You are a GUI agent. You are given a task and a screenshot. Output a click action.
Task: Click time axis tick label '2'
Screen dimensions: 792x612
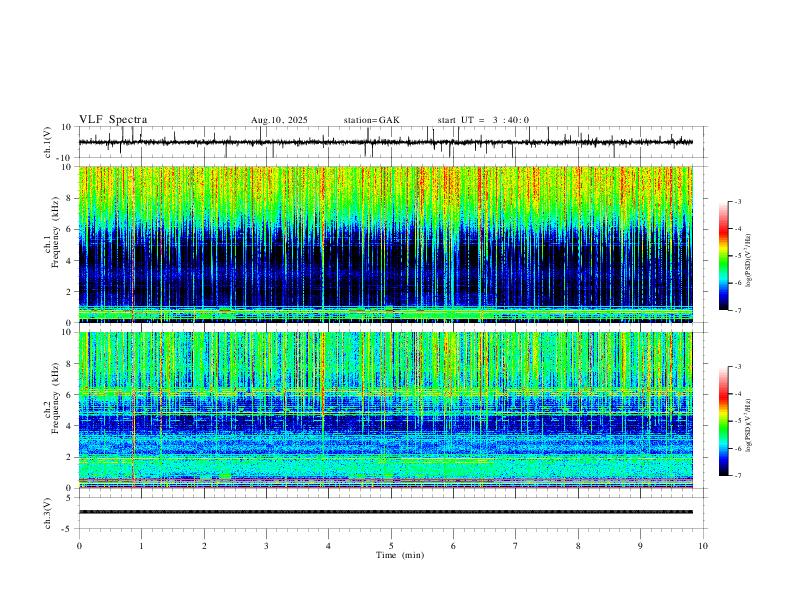click(204, 546)
